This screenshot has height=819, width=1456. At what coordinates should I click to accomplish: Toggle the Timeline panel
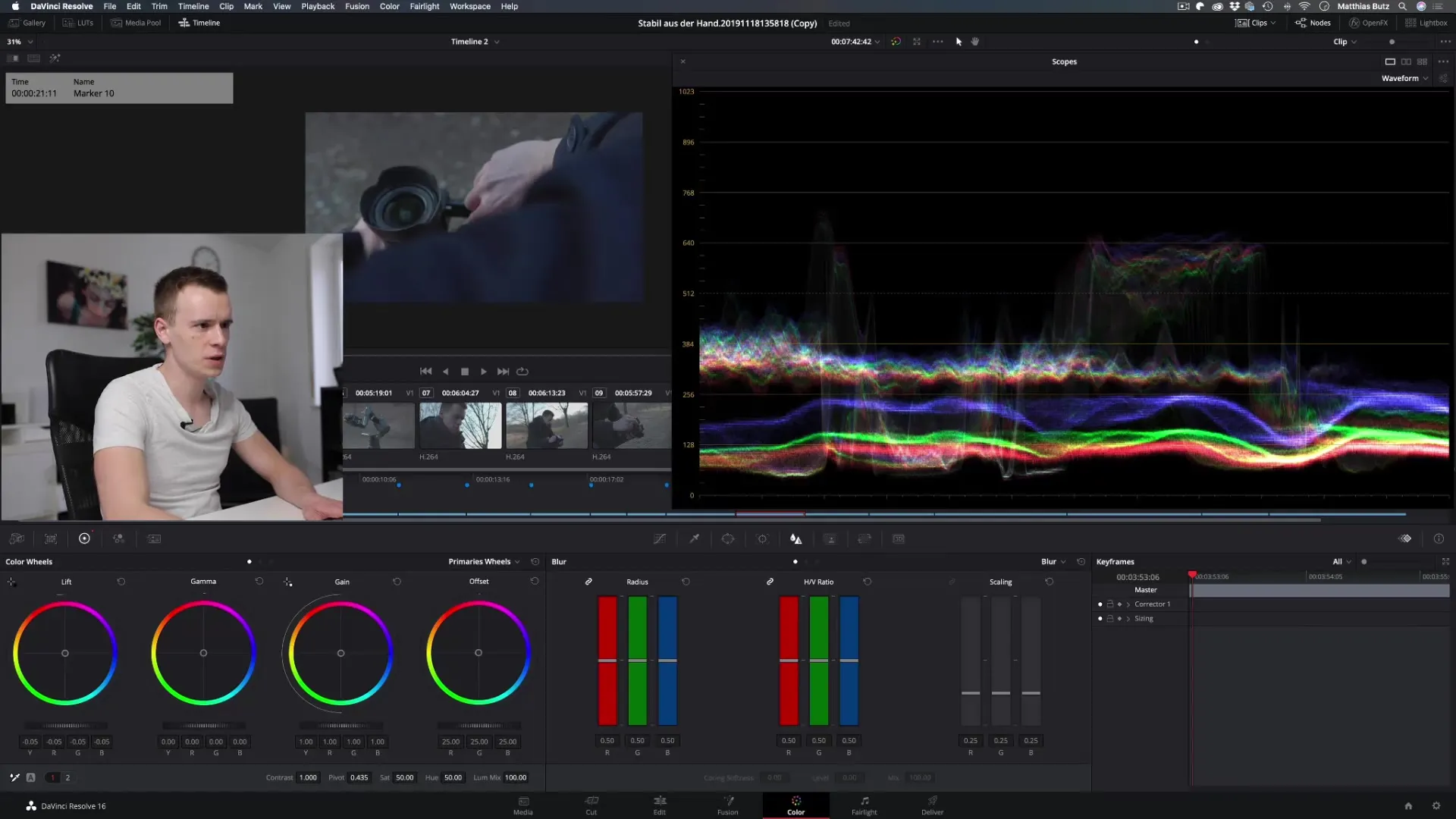pos(199,23)
